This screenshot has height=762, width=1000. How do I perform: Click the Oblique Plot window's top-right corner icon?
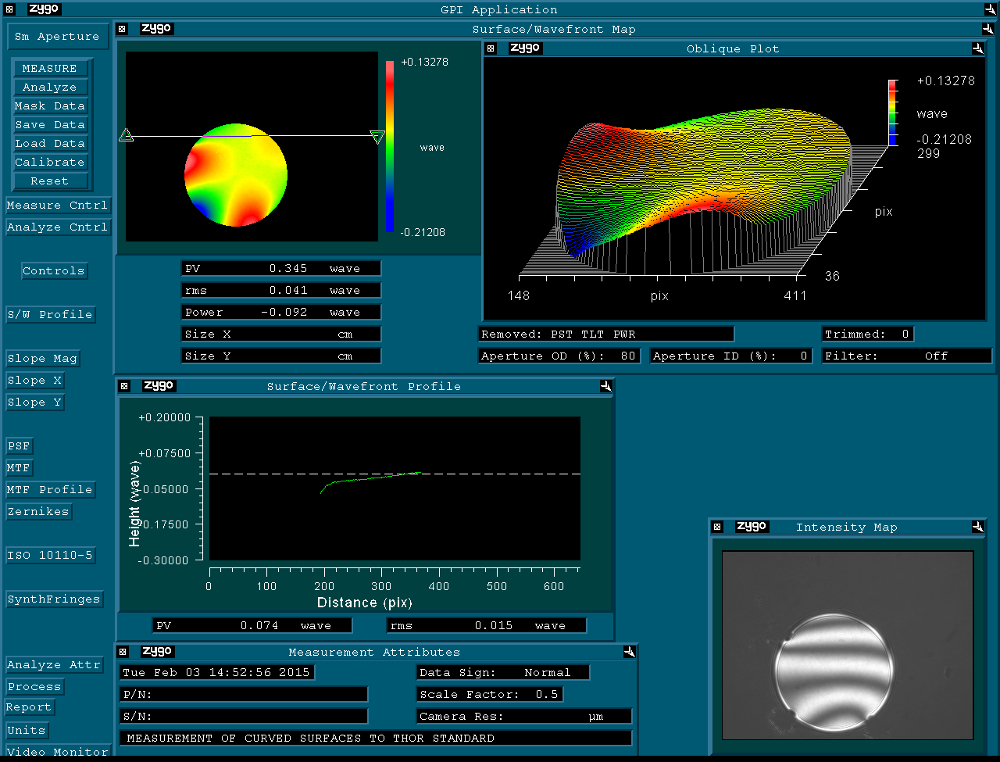click(x=977, y=48)
